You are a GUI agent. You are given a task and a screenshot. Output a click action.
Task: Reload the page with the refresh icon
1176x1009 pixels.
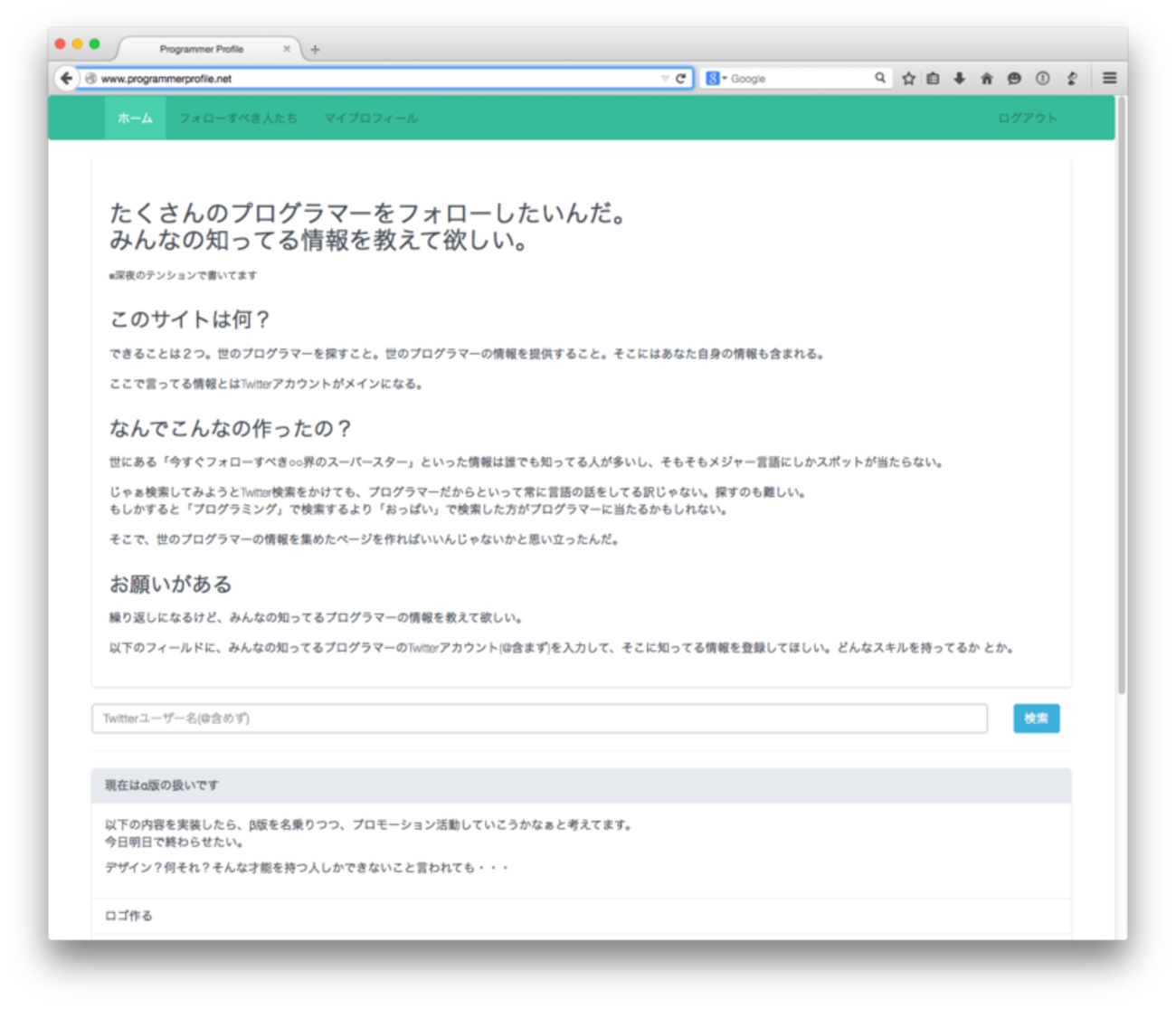pyautogui.click(x=680, y=79)
